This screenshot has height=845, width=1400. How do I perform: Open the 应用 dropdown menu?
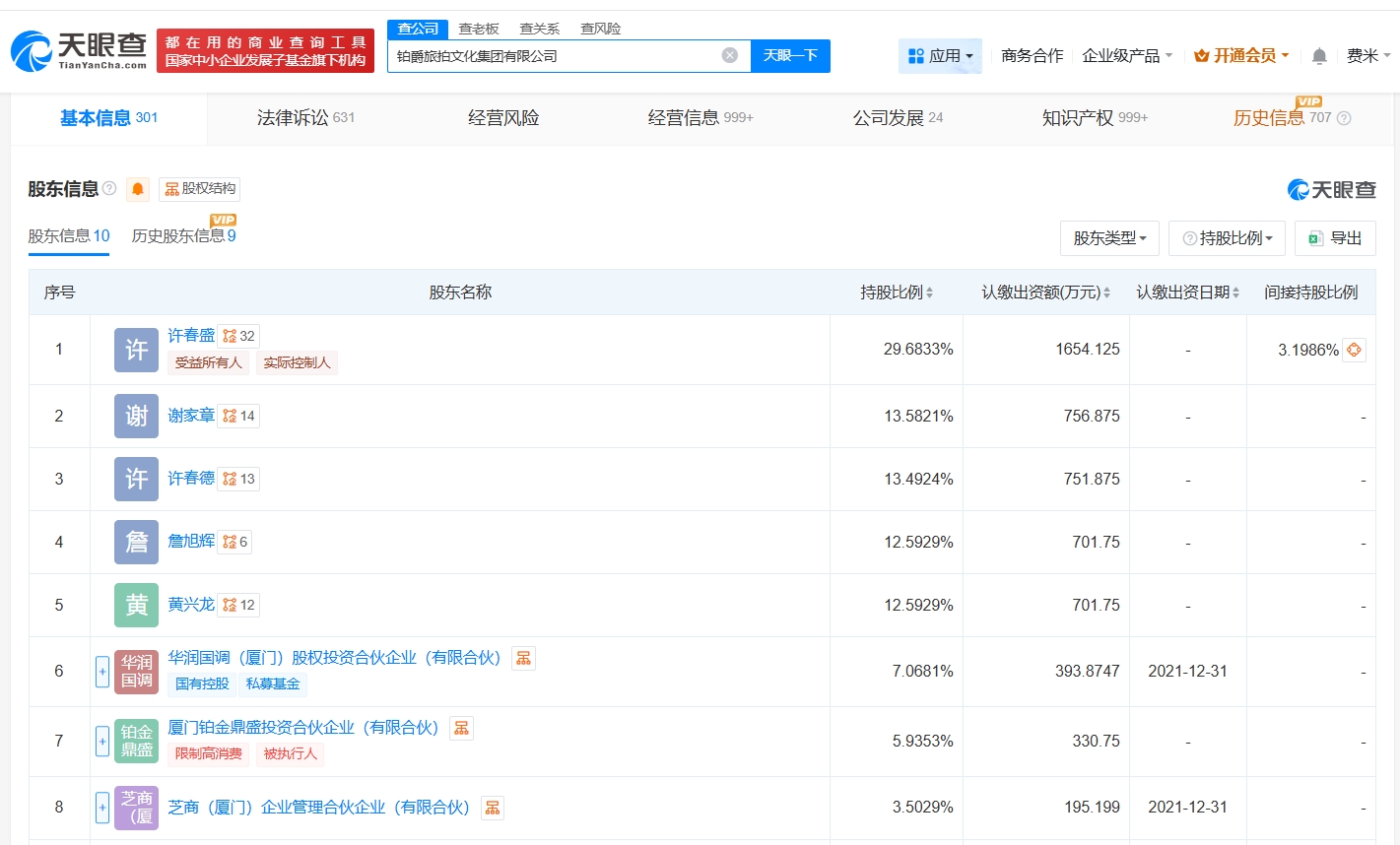coord(940,56)
